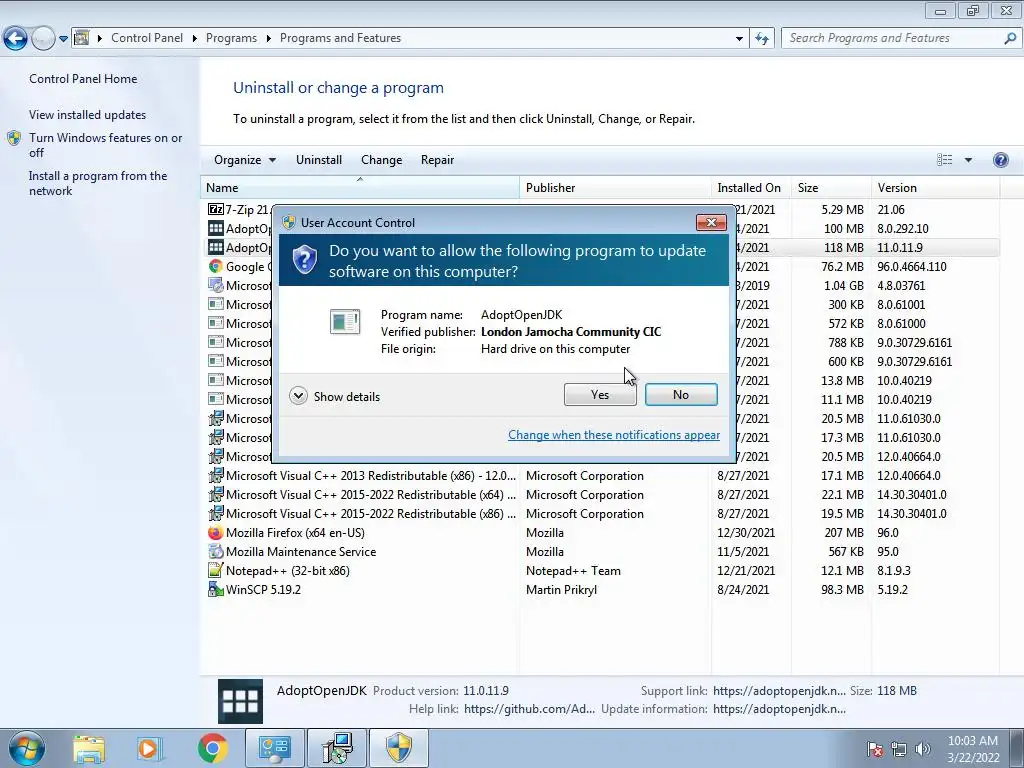Viewport: 1024px width, 768px height.
Task: Click the Visual C++ 2013 (x86) row icon
Action: point(216,476)
